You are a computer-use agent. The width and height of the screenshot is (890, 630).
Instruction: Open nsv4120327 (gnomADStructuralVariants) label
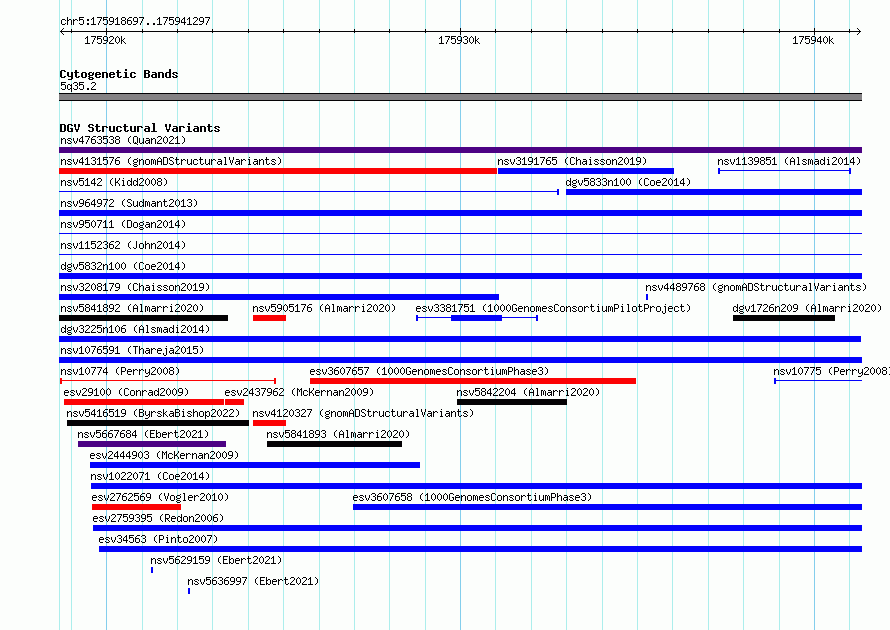(x=363, y=413)
